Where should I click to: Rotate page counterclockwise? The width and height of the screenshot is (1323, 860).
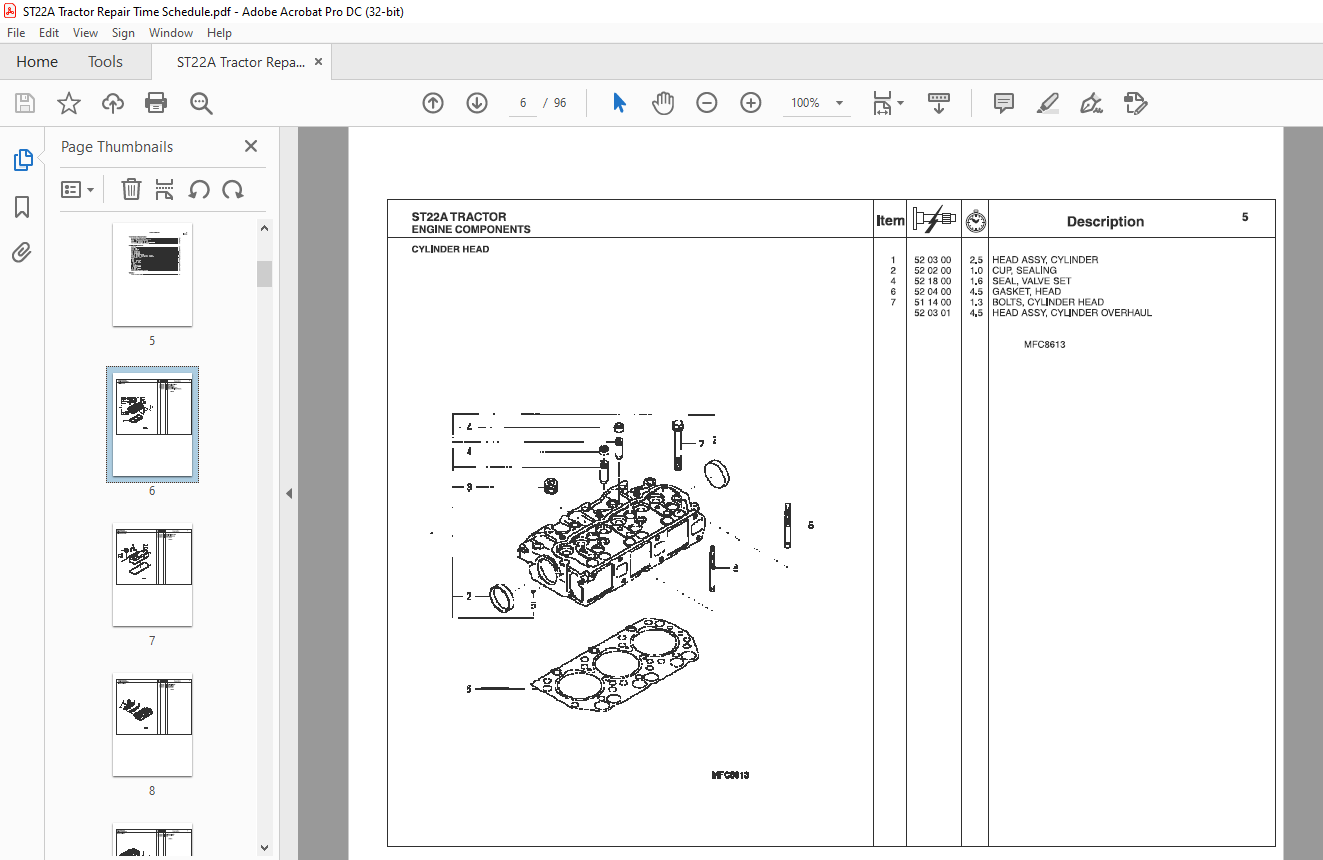tap(199, 189)
